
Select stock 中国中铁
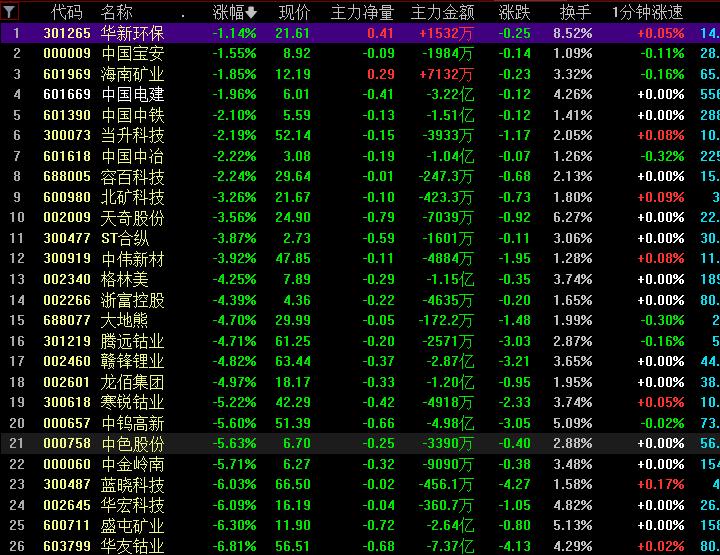(133, 115)
